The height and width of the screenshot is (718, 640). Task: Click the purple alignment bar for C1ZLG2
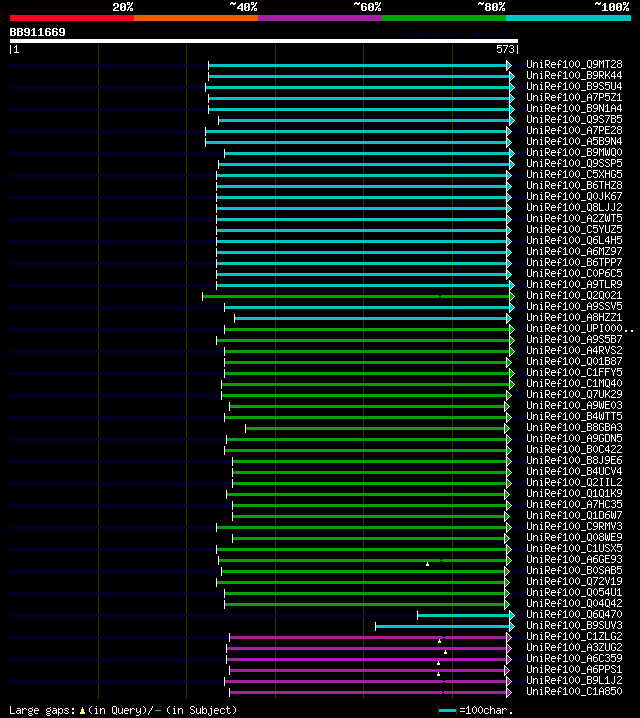[368, 637]
